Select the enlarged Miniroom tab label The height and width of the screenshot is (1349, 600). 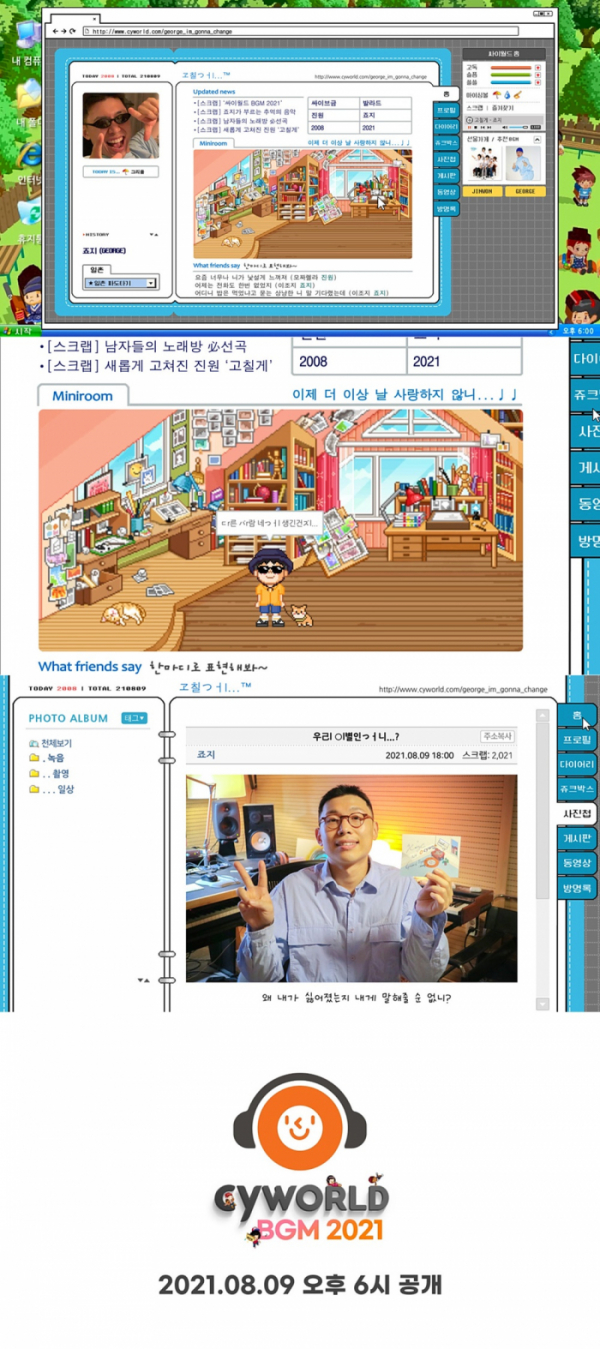click(85, 396)
